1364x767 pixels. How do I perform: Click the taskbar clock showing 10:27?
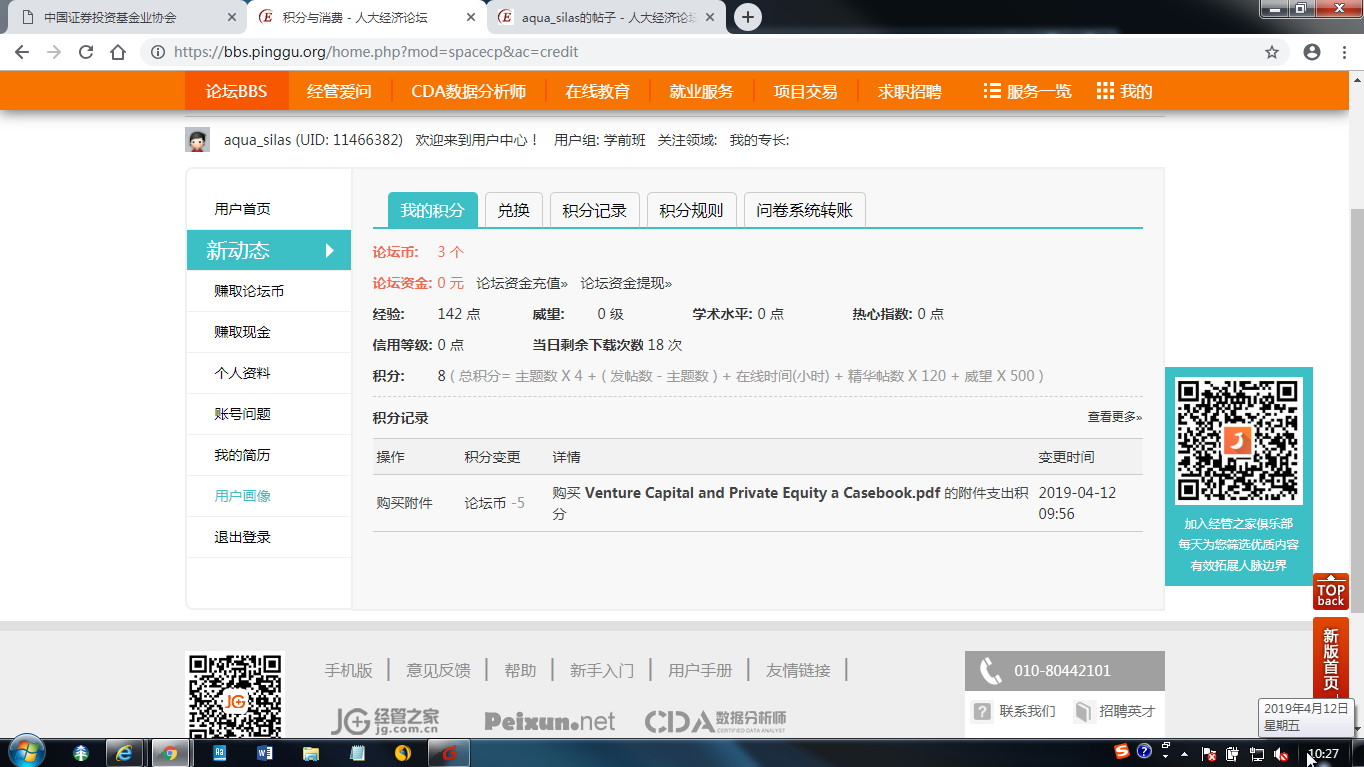1323,753
